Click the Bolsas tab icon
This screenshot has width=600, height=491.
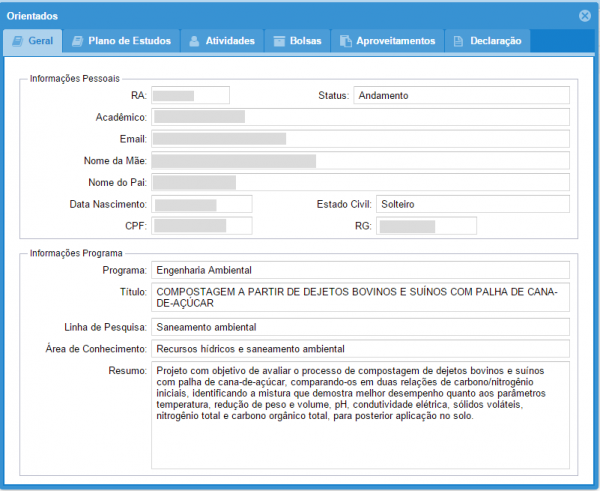tap(277, 41)
